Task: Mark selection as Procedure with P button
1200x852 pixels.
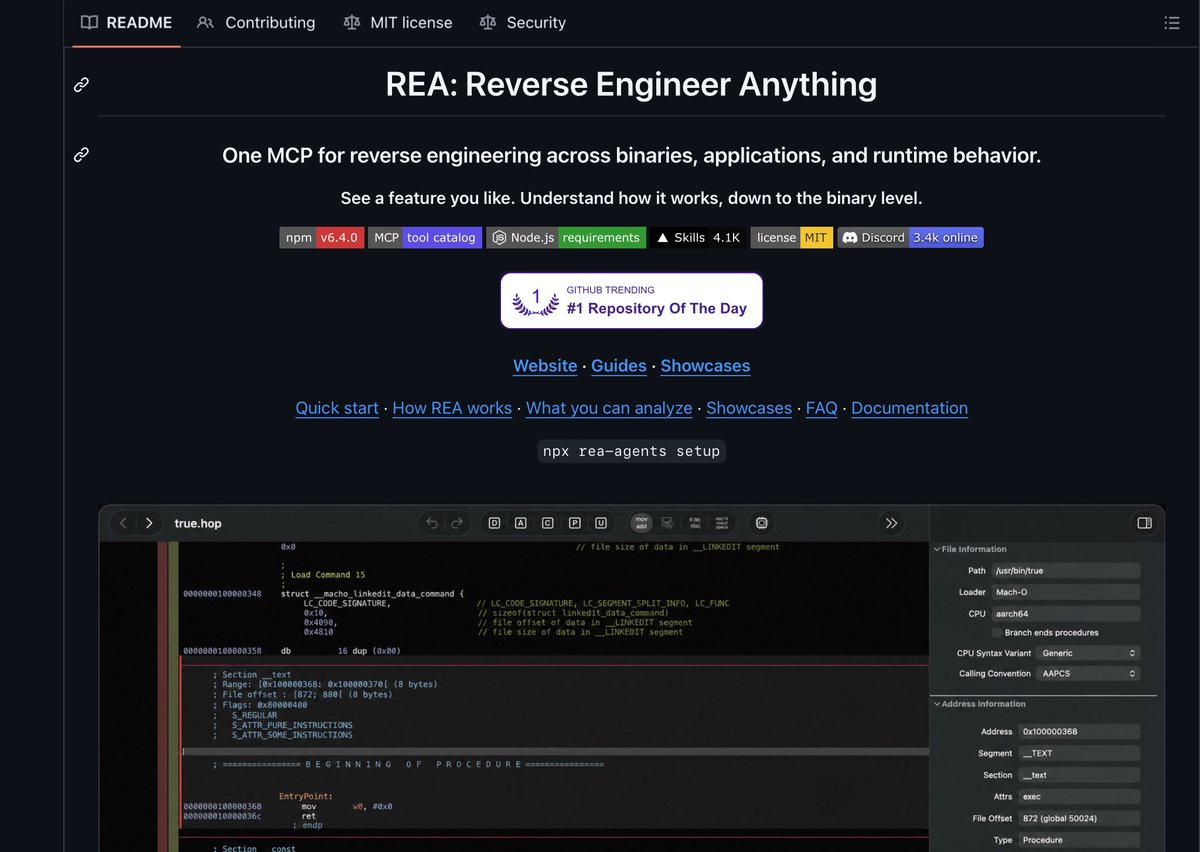Action: point(575,523)
